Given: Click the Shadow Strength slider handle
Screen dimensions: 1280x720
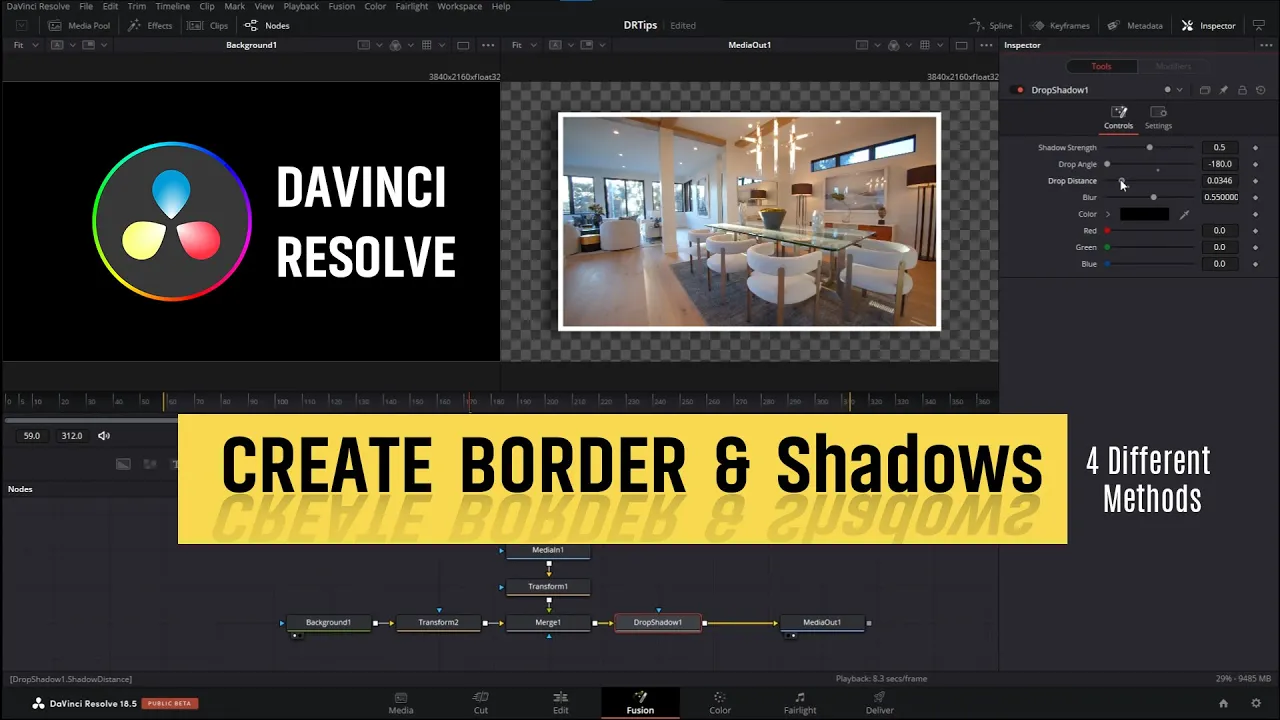Looking at the screenshot, I should [1150, 148].
